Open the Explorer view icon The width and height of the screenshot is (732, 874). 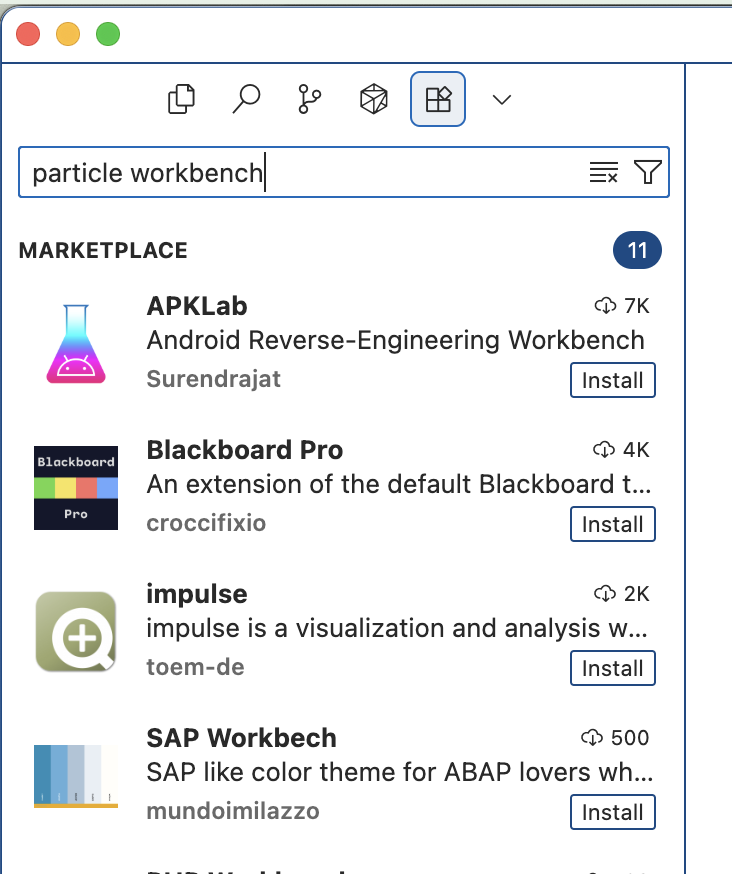181,99
